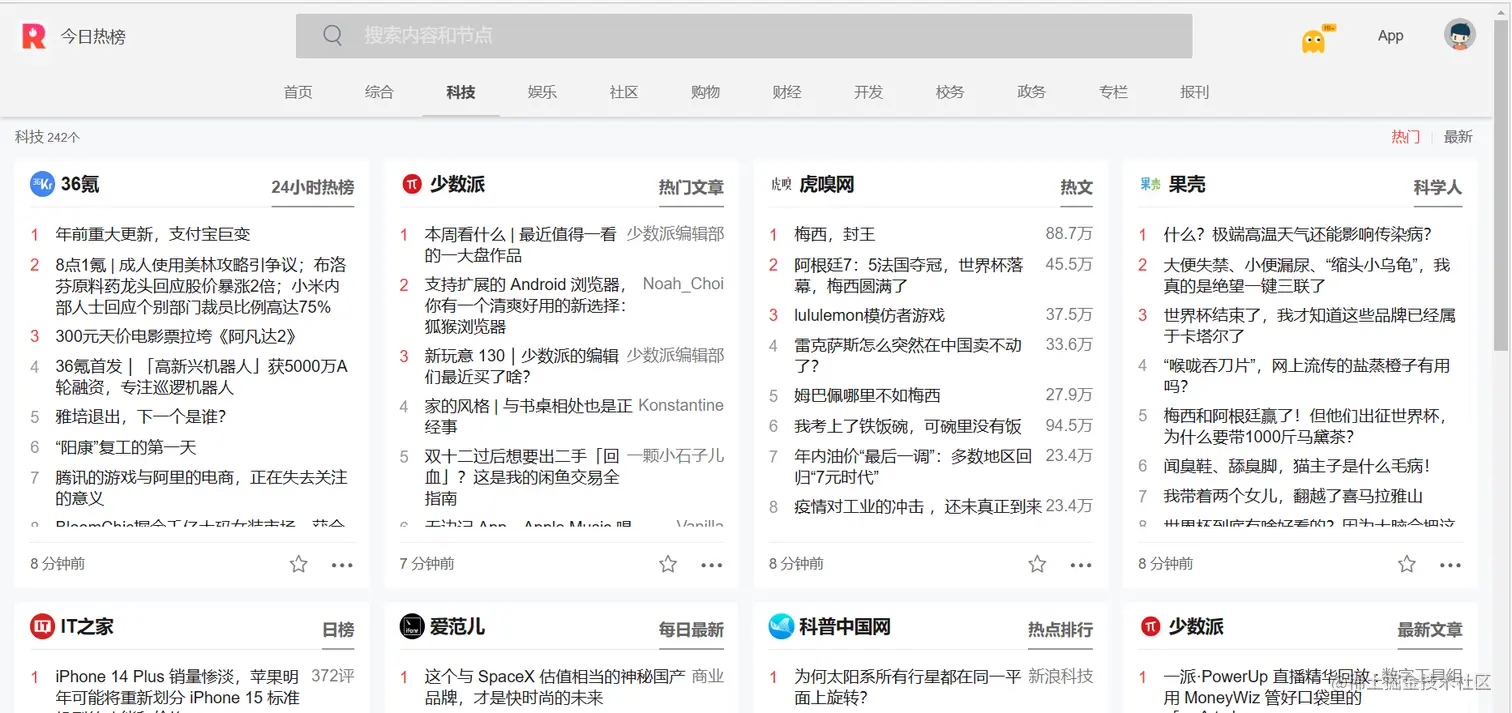Open article 什么？极端高温天气还能影响传染病?
The width and height of the screenshot is (1512, 713).
(1297, 234)
